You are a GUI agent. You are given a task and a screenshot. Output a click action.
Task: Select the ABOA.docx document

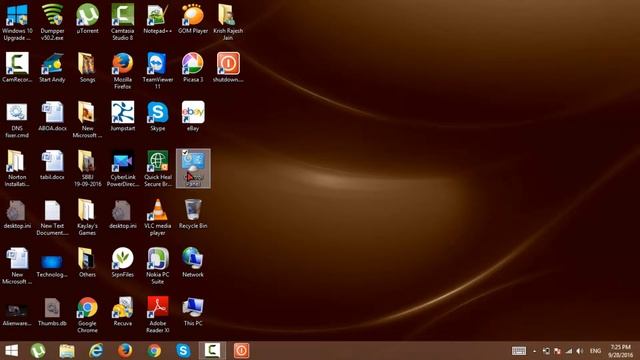click(x=52, y=116)
